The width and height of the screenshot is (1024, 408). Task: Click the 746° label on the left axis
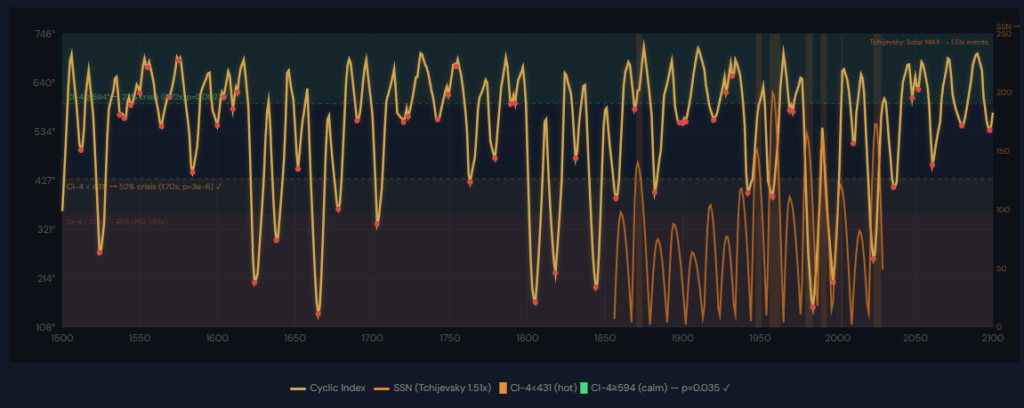pos(45,34)
